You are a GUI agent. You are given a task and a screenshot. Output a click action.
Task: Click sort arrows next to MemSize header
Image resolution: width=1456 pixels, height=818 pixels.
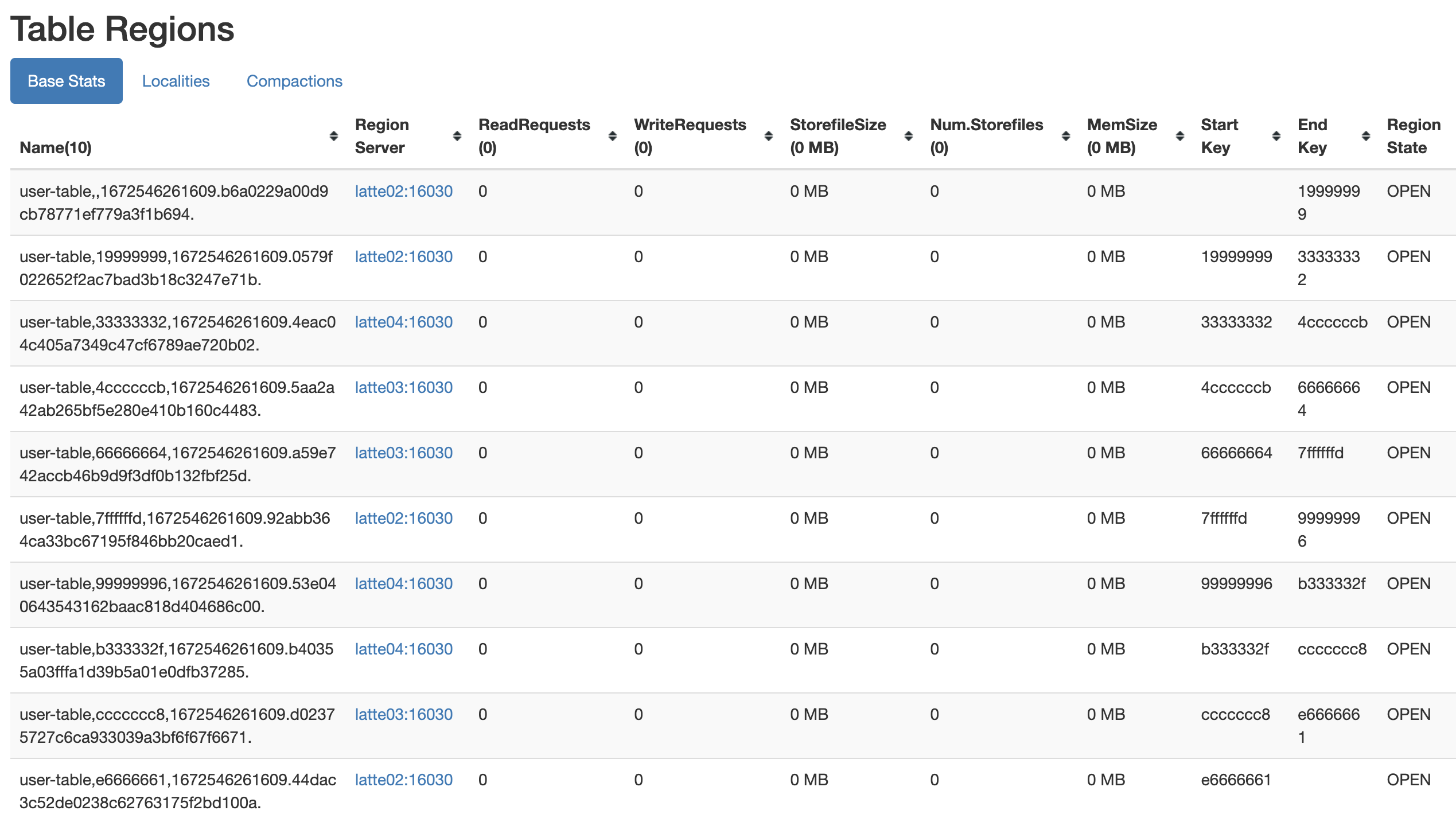[x=1180, y=136]
